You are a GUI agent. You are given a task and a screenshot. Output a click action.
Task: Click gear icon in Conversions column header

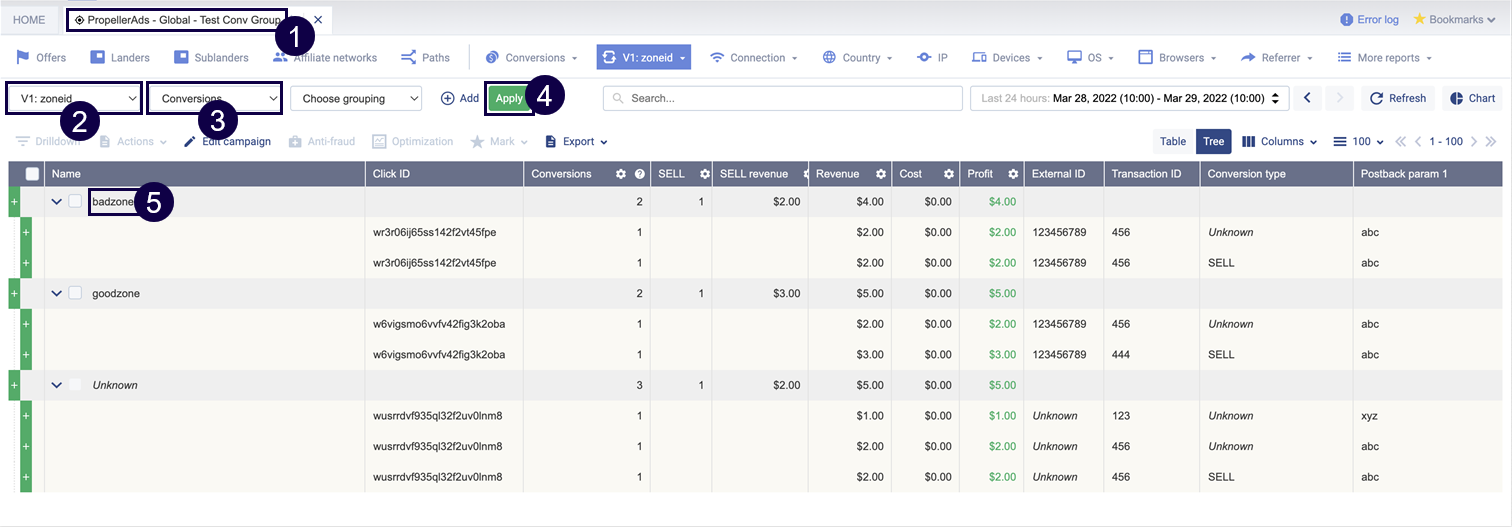(x=620, y=174)
